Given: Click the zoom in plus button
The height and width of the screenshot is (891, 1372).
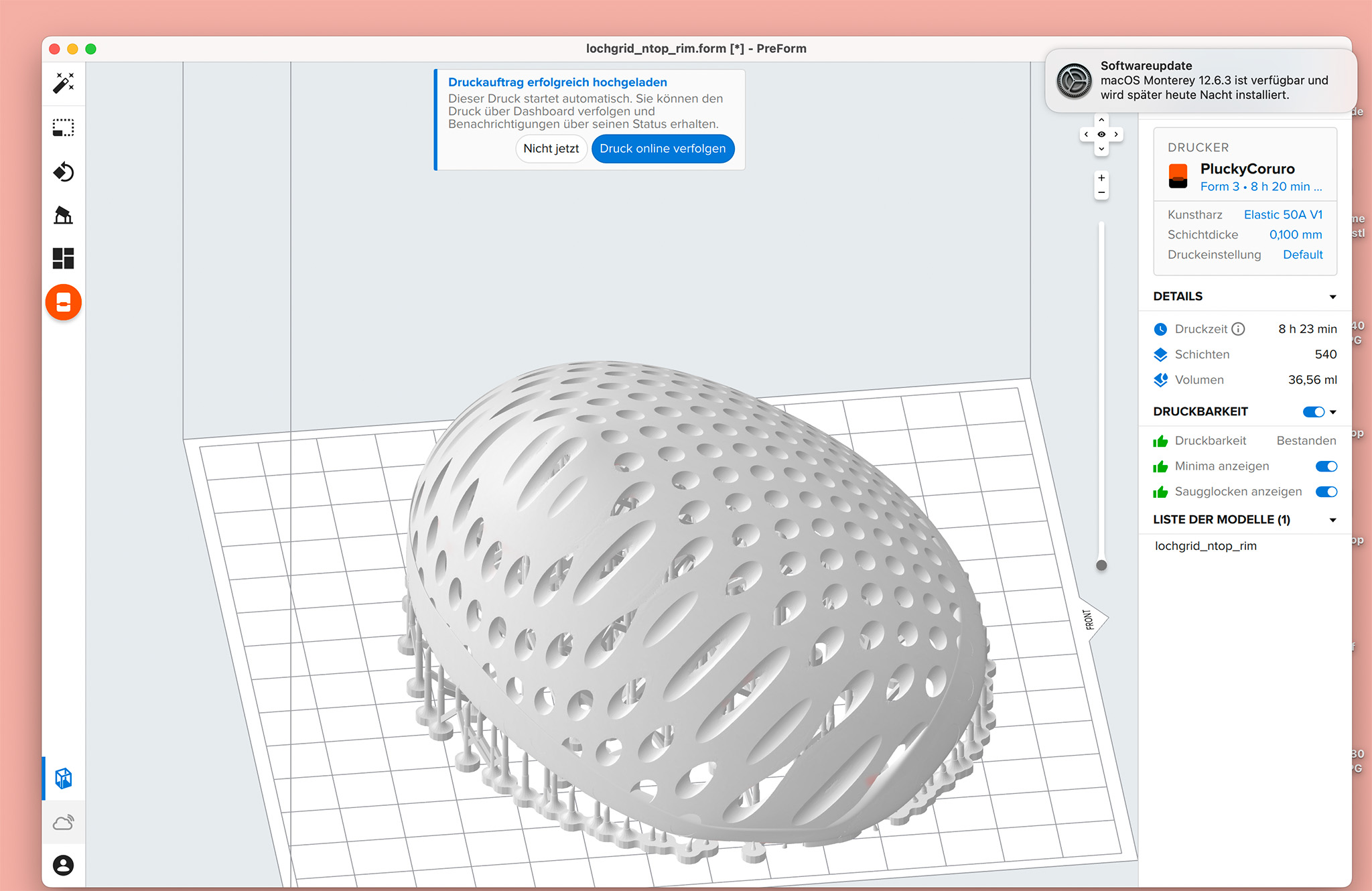Looking at the screenshot, I should point(1101,178).
